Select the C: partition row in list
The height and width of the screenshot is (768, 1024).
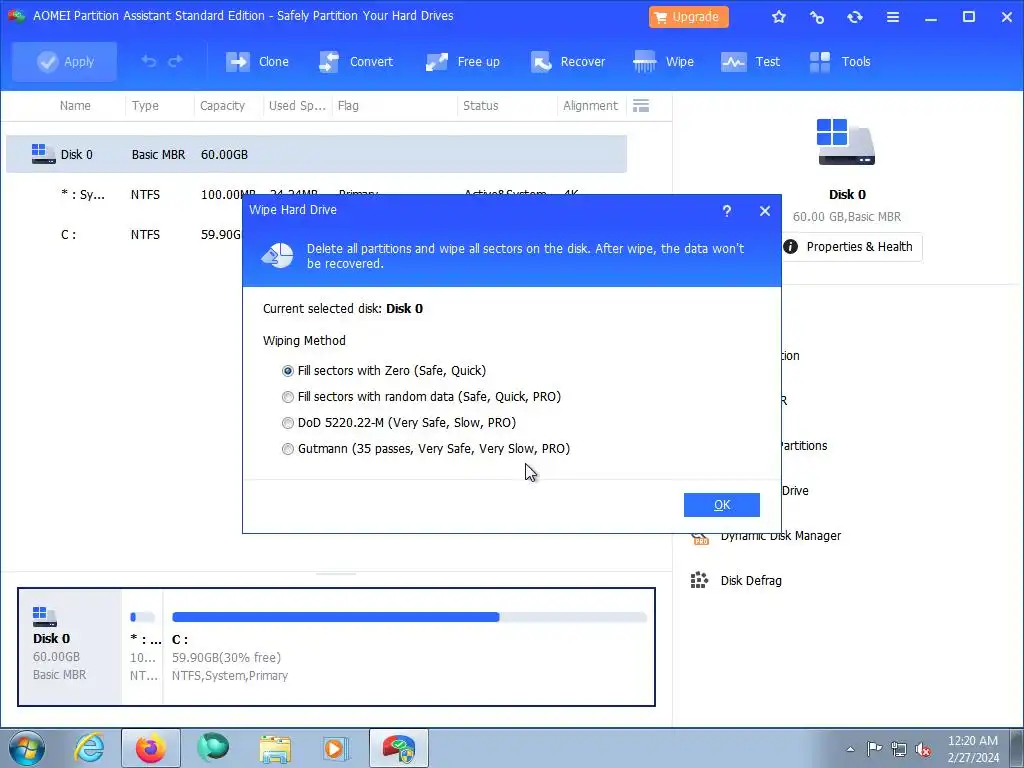click(124, 234)
